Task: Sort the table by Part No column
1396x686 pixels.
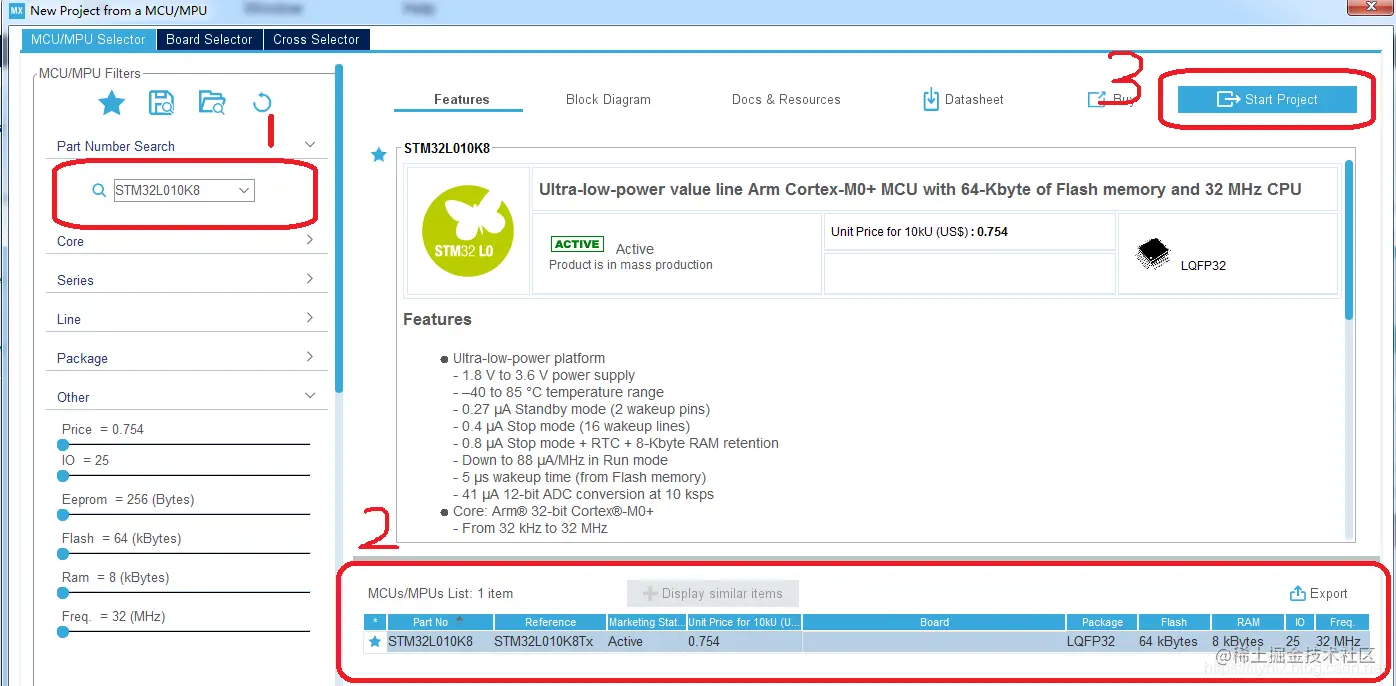Action: (440, 622)
